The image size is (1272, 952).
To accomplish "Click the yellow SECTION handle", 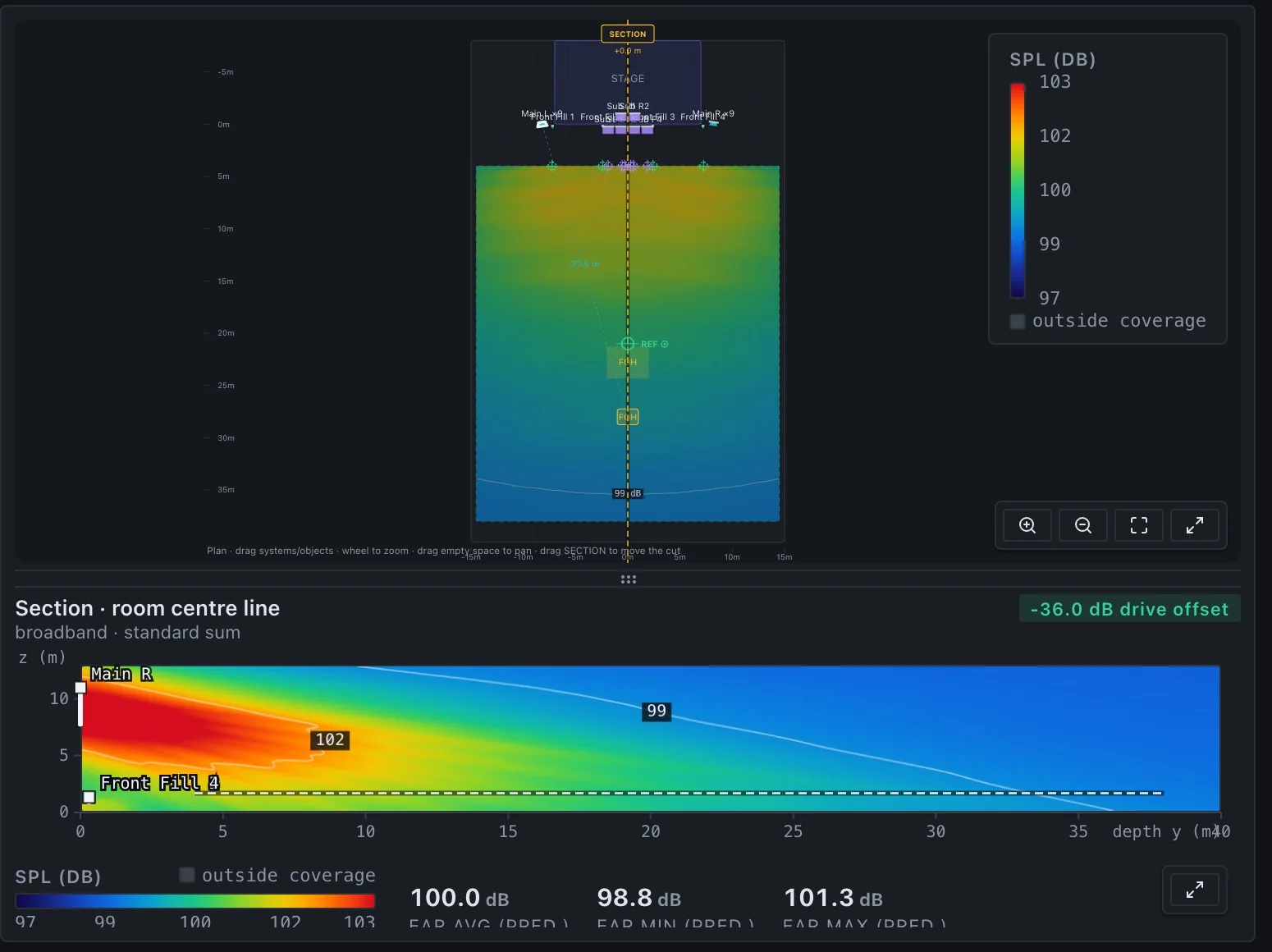I will click(628, 34).
